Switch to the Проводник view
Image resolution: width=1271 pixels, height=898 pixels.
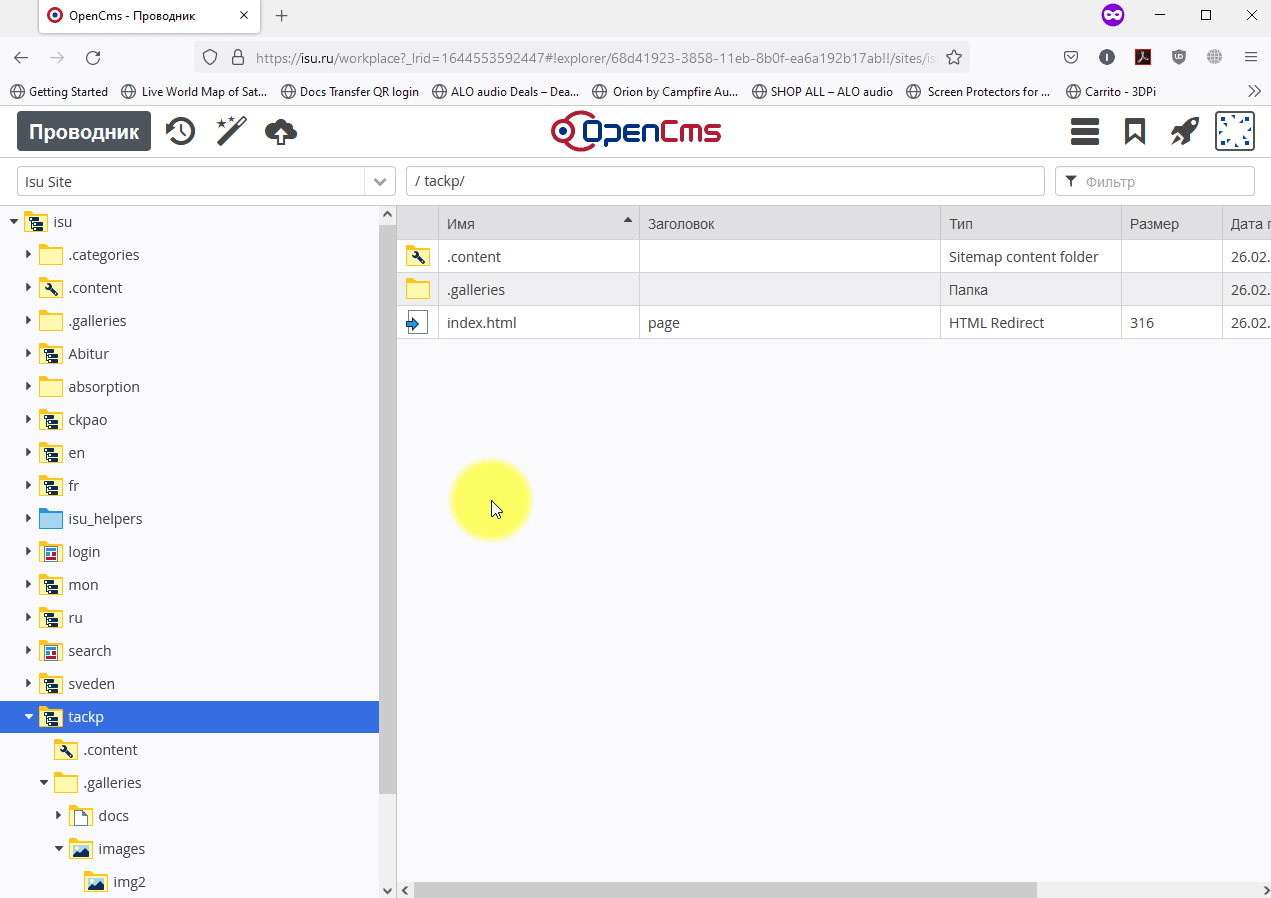point(83,131)
